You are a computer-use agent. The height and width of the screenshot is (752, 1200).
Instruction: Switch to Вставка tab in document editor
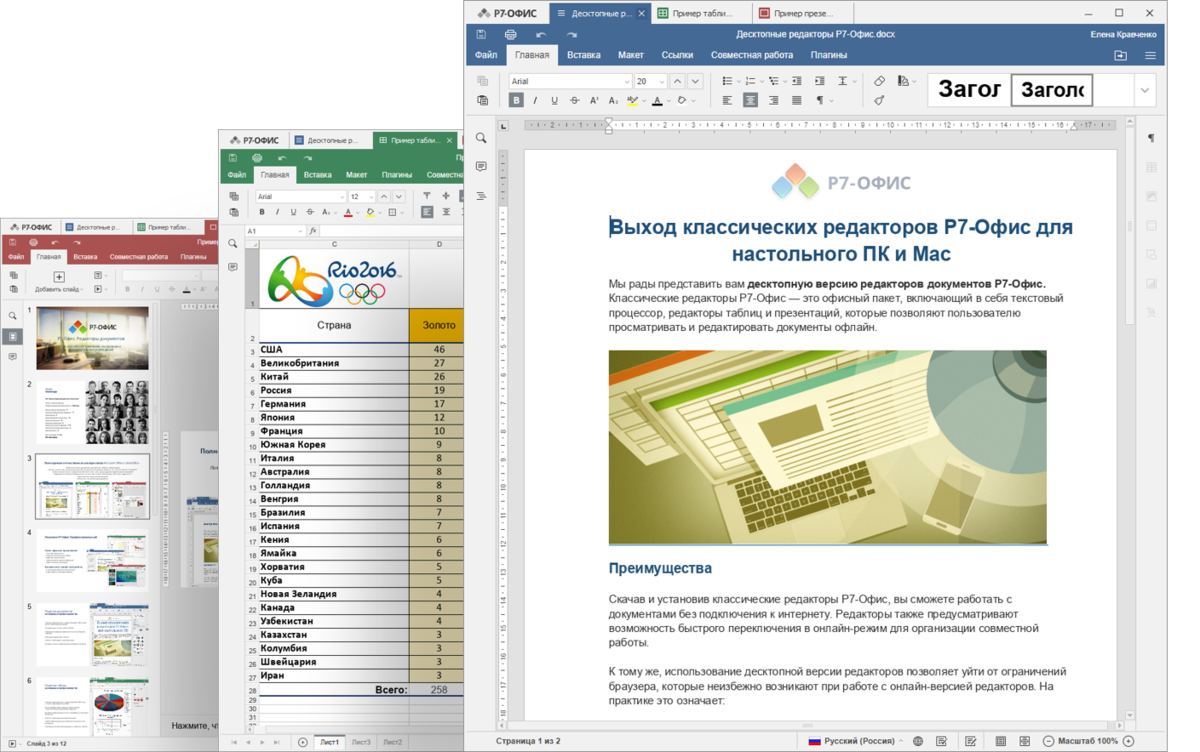584,55
